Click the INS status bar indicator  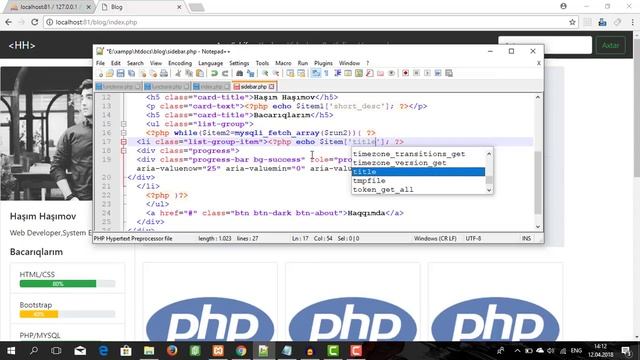coord(526,238)
